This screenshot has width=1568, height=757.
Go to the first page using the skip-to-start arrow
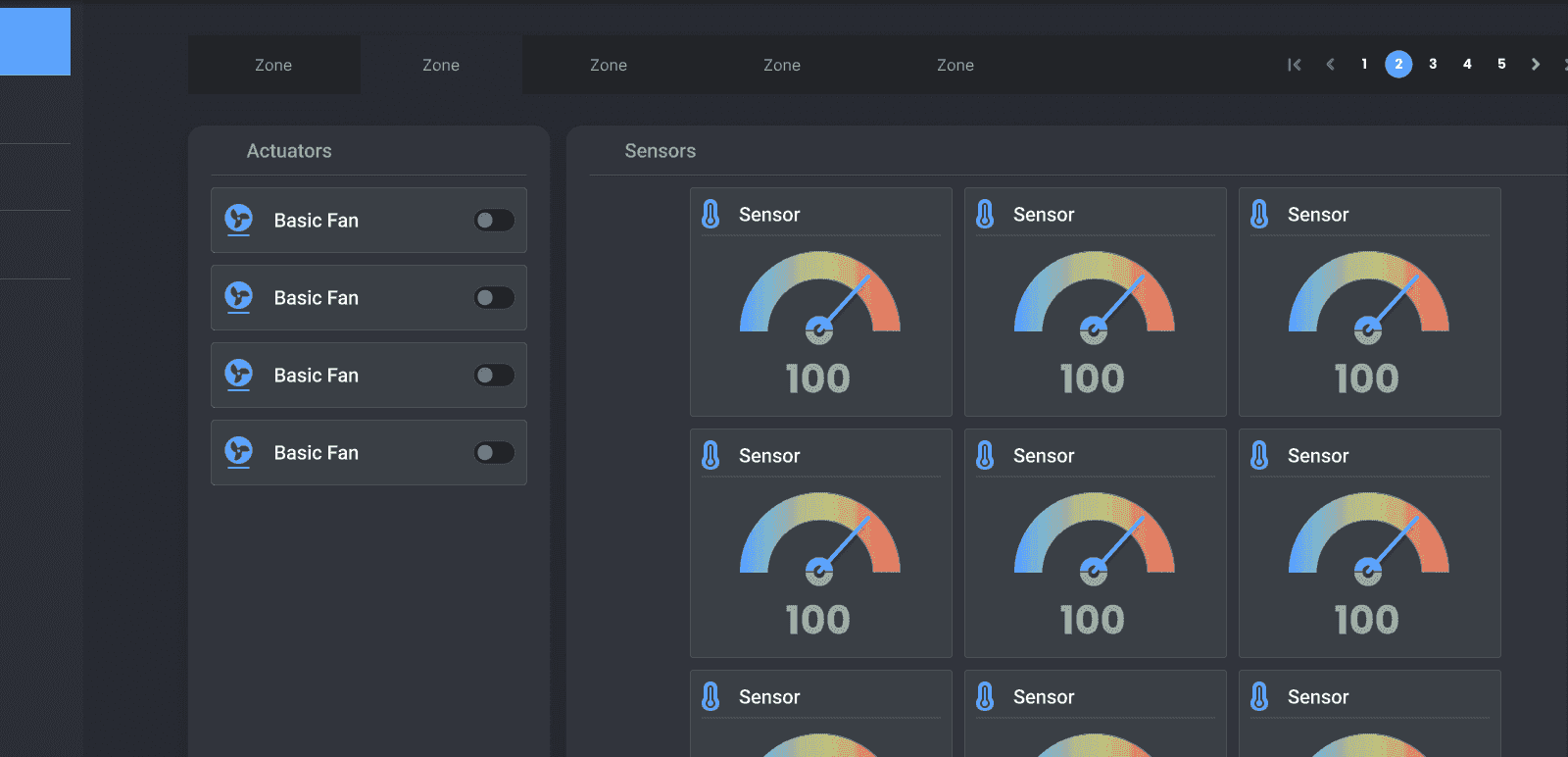point(1295,65)
